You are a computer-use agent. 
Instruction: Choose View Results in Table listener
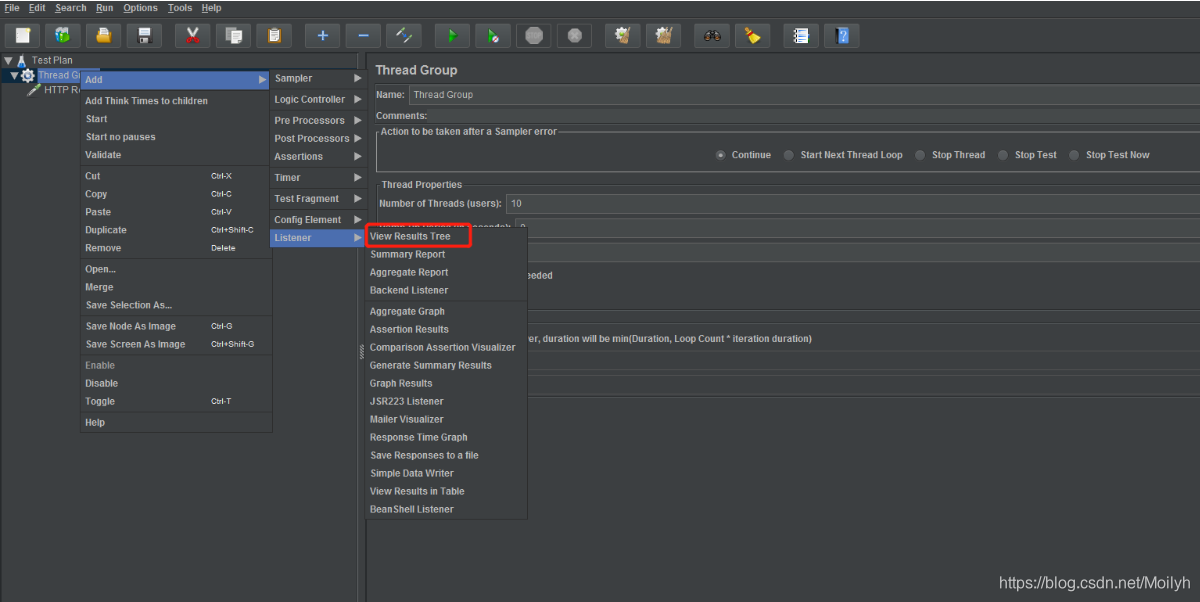click(x=446, y=491)
